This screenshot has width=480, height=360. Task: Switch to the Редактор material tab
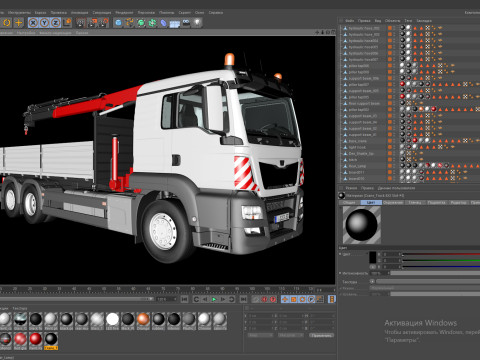(458, 203)
